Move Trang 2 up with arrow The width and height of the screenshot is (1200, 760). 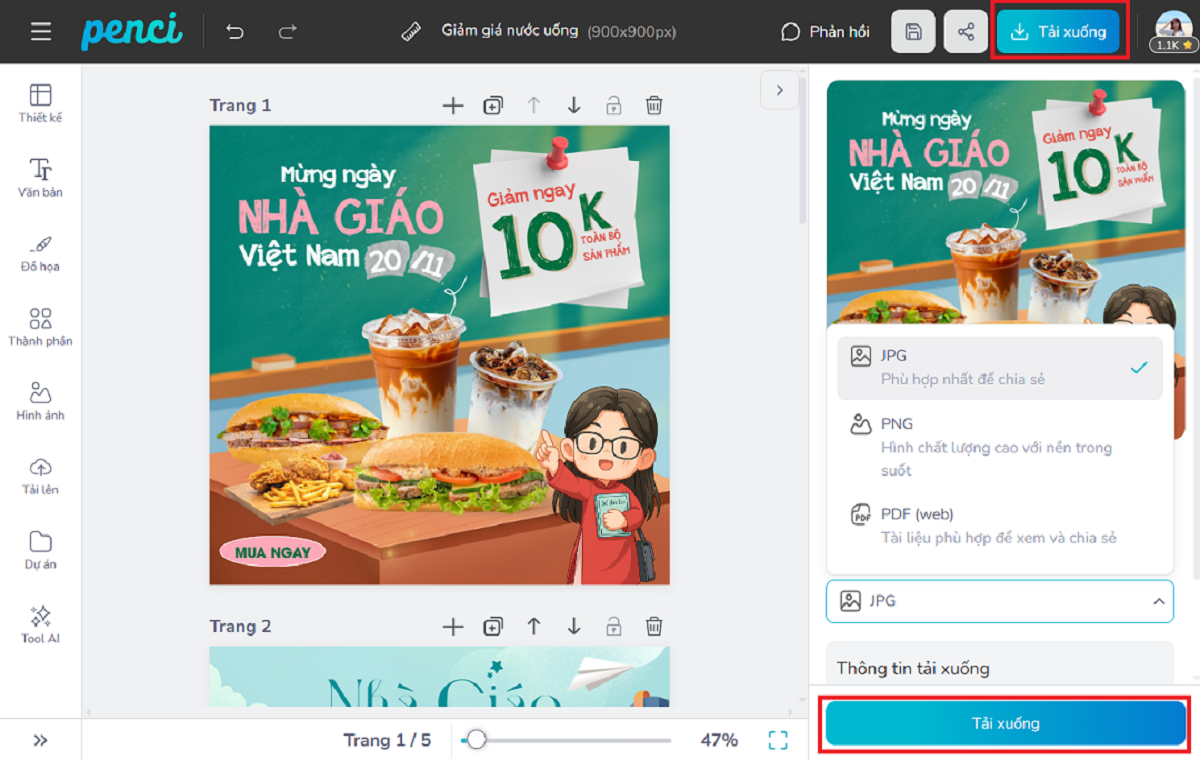click(534, 626)
